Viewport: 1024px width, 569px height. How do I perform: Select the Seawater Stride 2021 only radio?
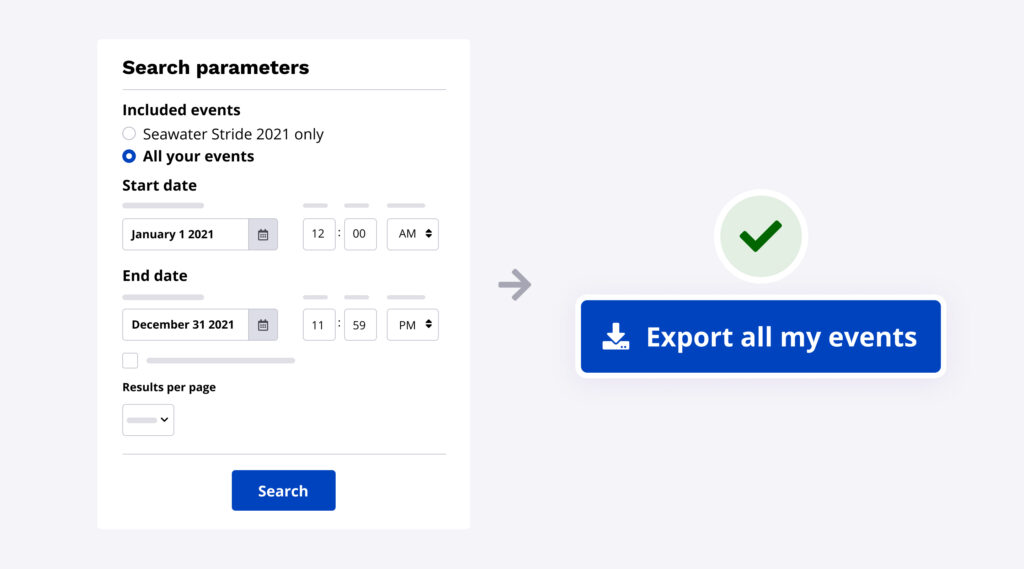tap(129, 134)
